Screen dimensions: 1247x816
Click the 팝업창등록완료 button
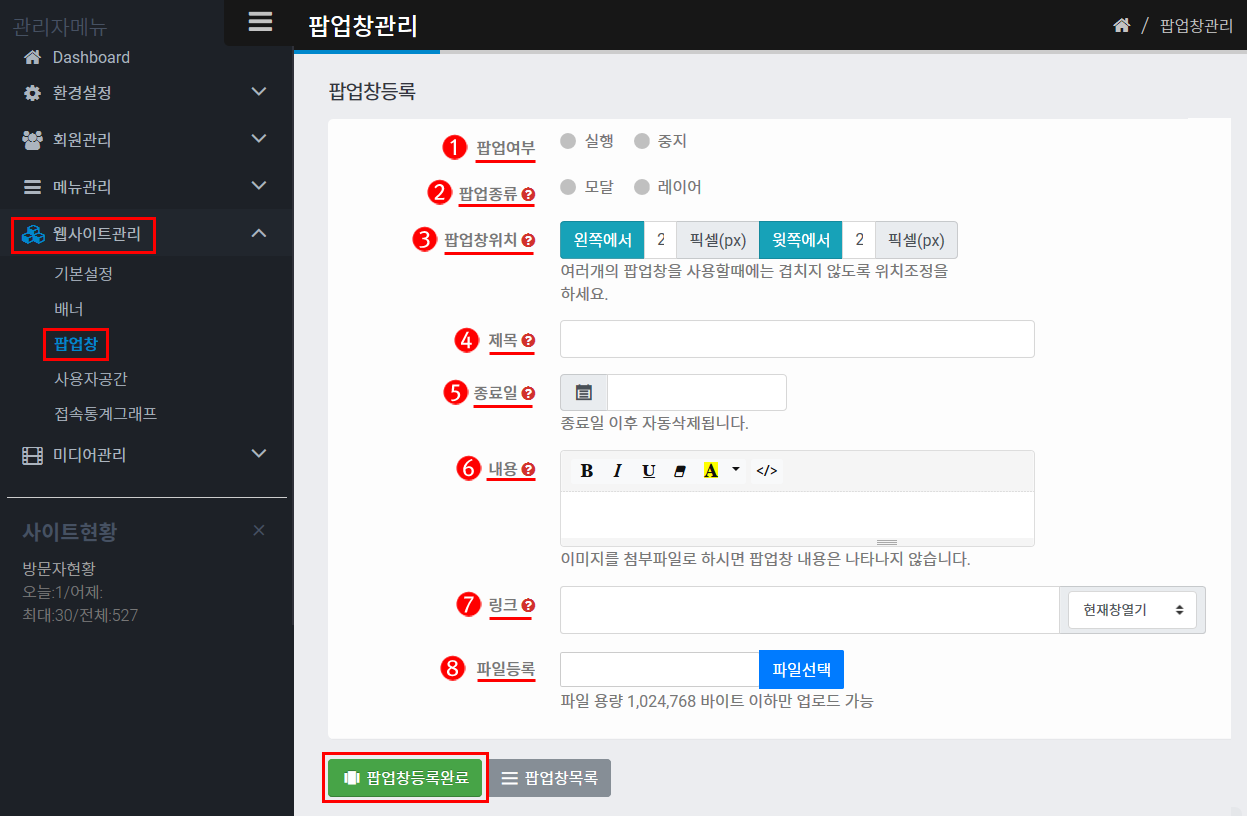click(405, 777)
